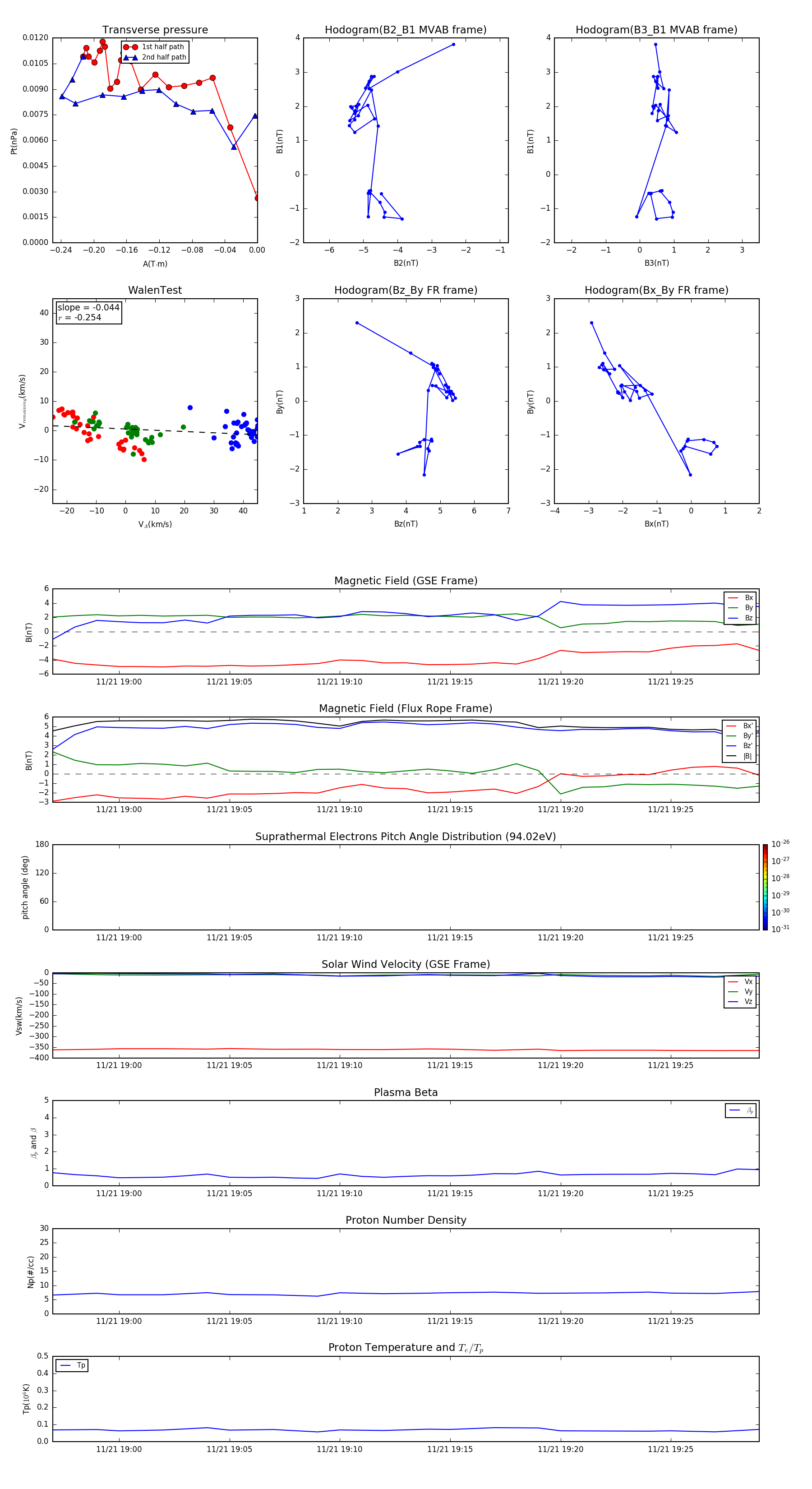Click the 'Hodogram(Bz_By FR frame)' title
This screenshot has height=1489, width=812.
coord(406,290)
